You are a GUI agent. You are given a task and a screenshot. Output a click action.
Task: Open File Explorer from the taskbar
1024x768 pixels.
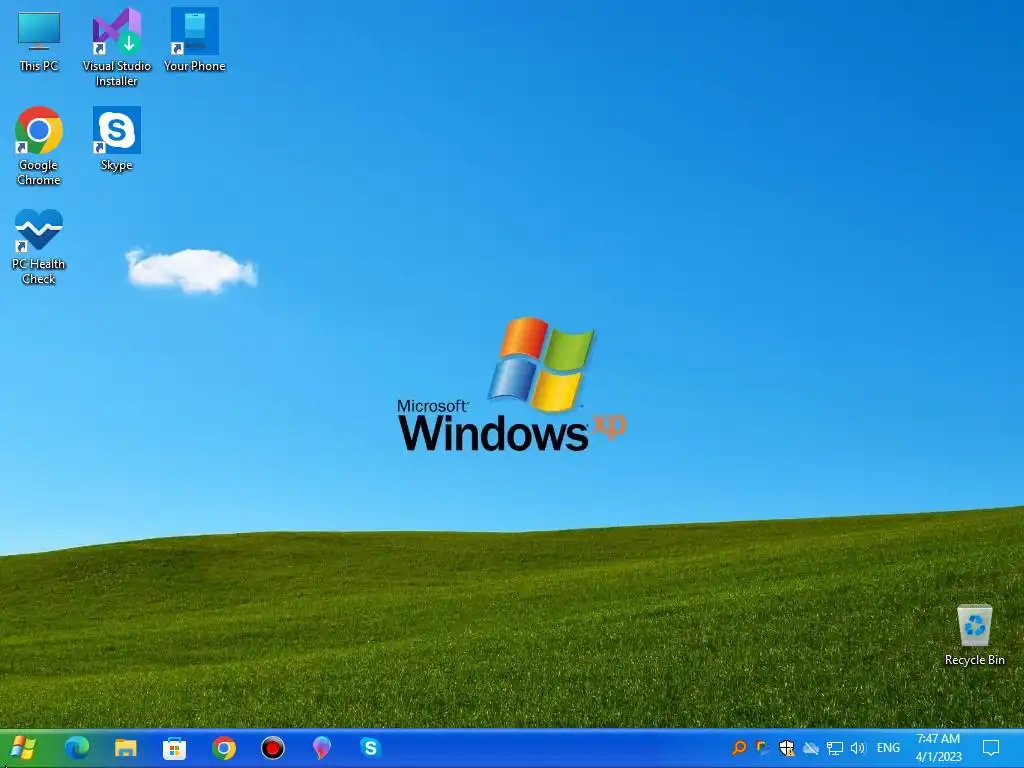coord(125,748)
